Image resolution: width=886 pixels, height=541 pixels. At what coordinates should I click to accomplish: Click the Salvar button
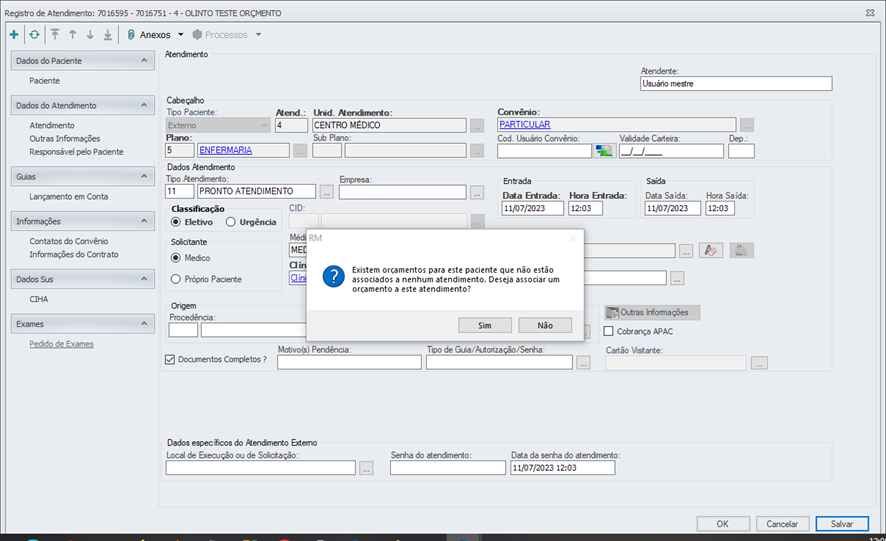[x=842, y=524]
